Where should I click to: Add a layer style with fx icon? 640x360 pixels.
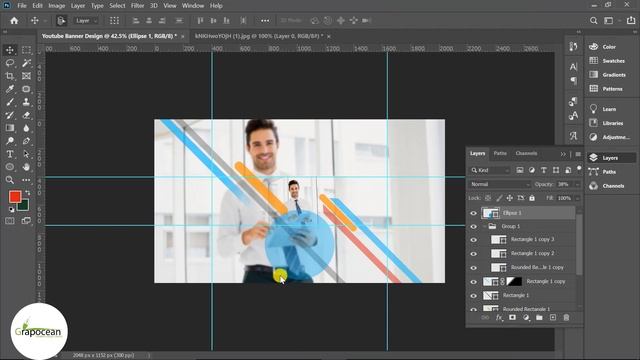click(x=499, y=318)
